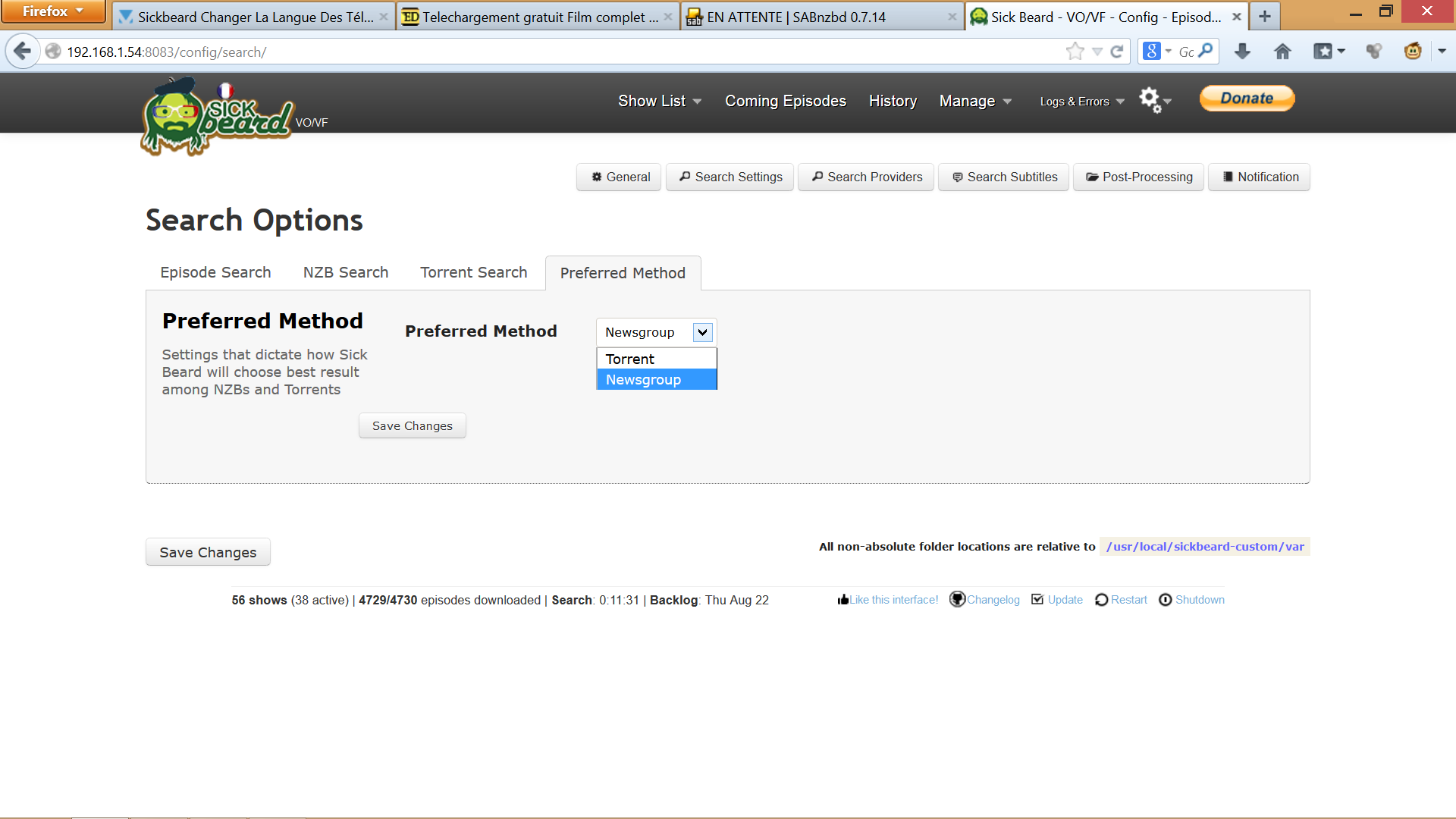
Task: Reload the page with refresh icon
Action: point(1116,52)
